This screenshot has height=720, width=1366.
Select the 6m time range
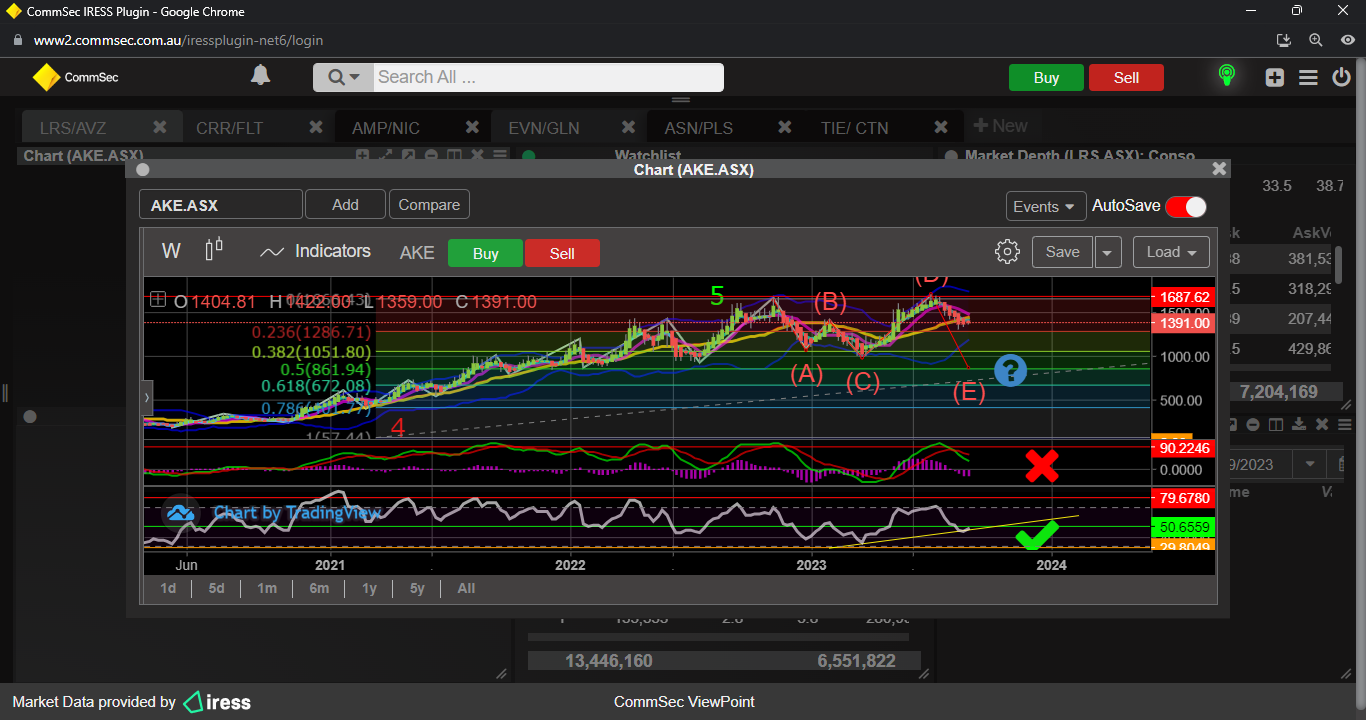click(319, 588)
